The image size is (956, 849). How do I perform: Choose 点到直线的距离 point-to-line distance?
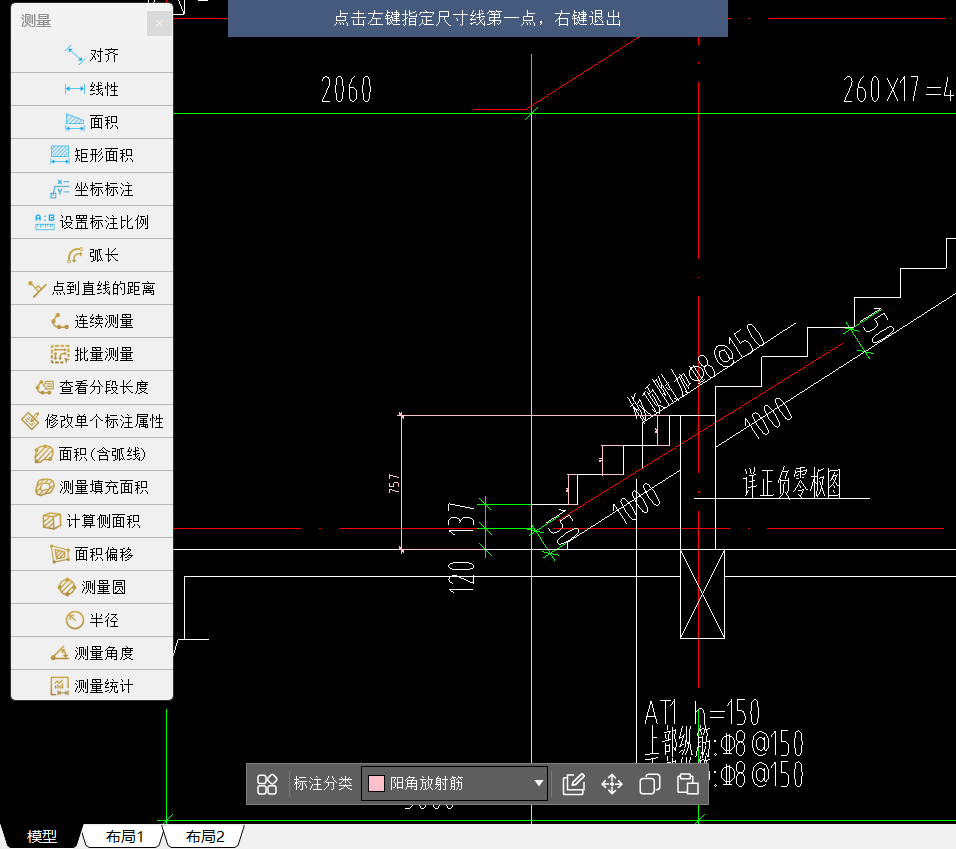92,288
